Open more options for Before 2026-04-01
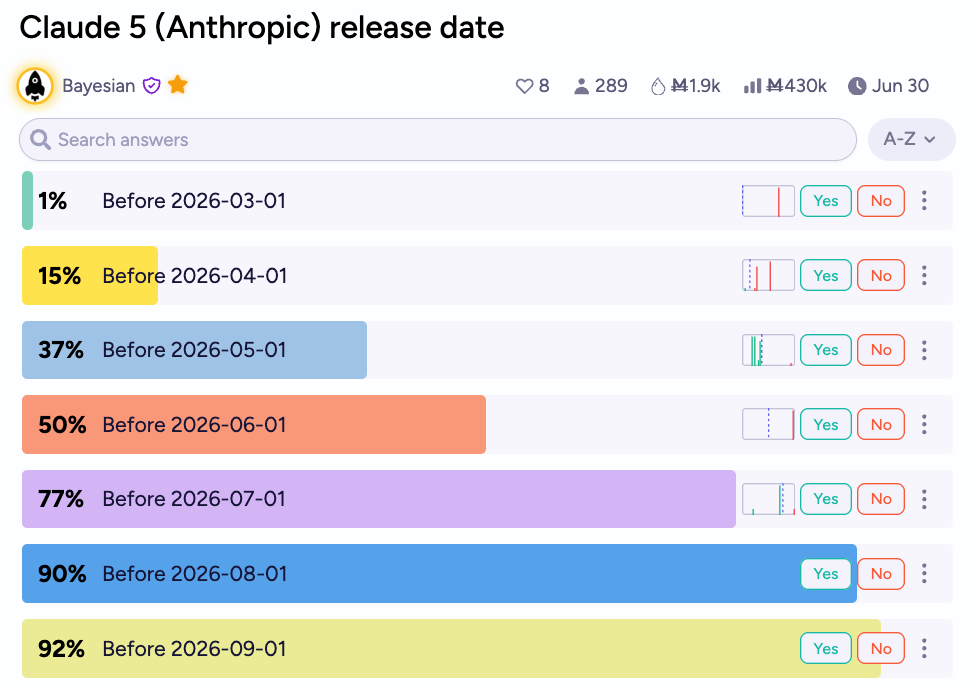Viewport: 978px width, 690px height. click(924, 275)
